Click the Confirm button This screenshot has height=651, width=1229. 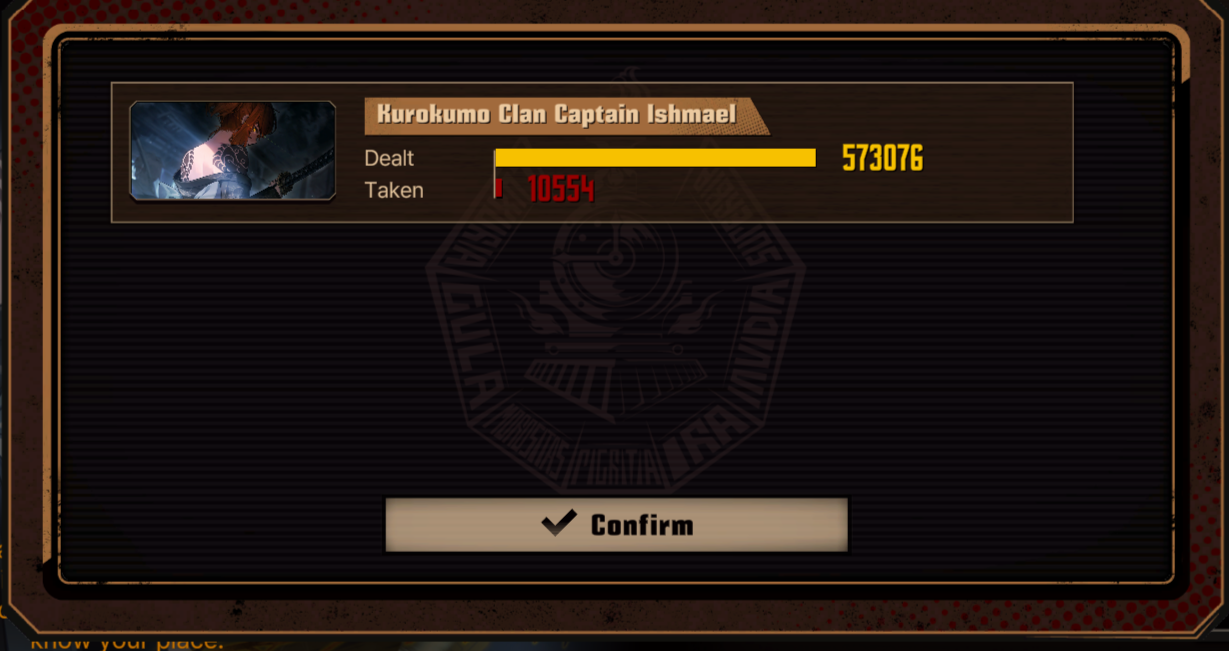616,525
